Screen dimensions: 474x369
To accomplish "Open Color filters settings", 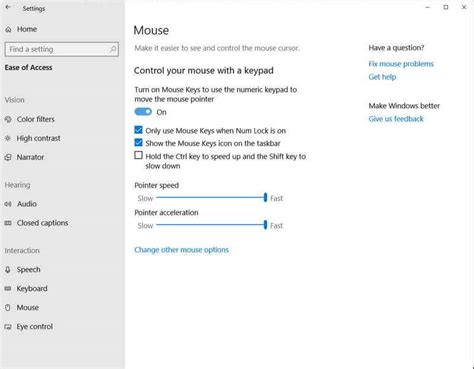I will pyautogui.click(x=36, y=119).
